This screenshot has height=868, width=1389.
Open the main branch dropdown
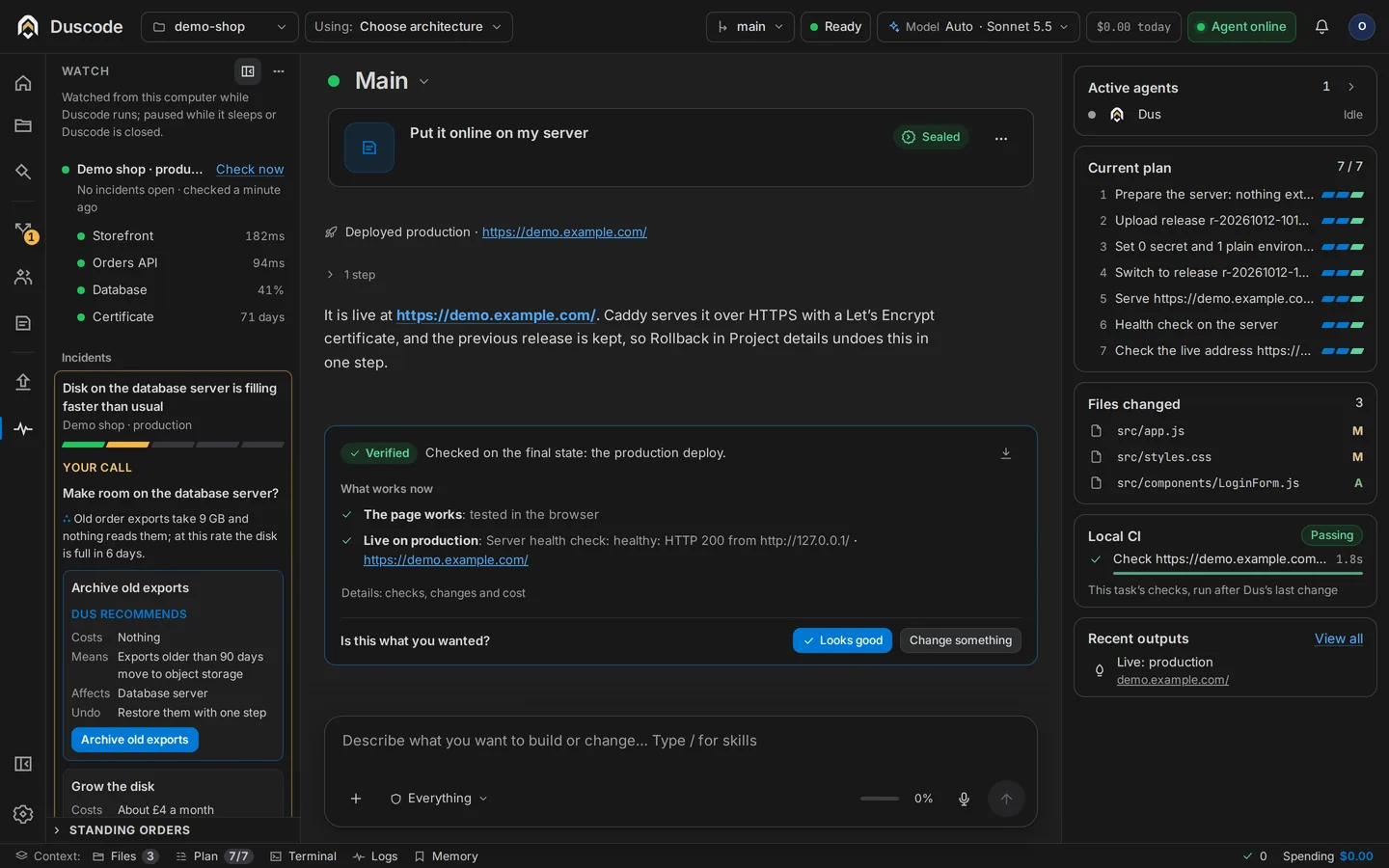(750, 27)
